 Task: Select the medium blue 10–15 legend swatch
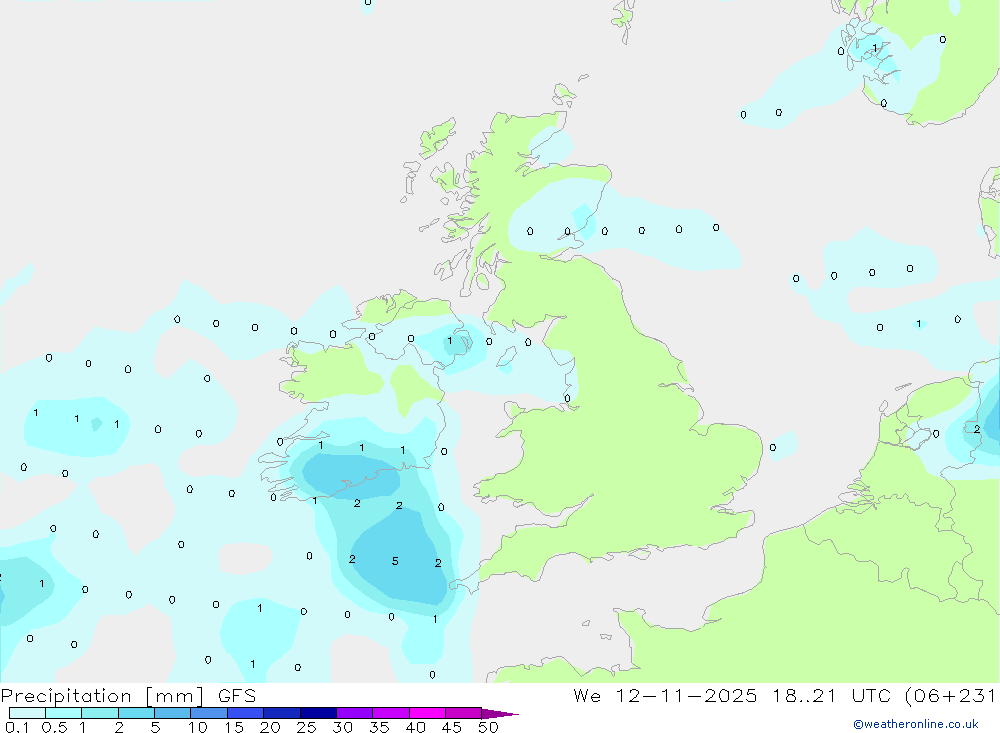click(x=209, y=713)
